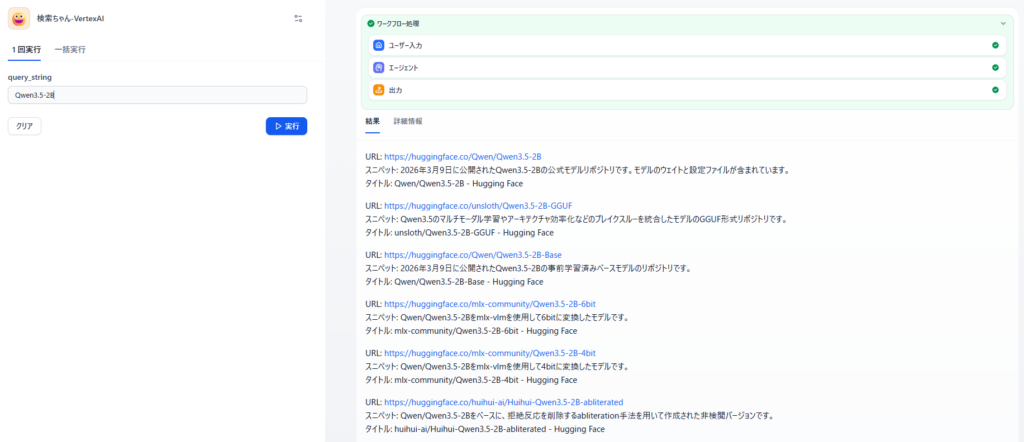Click the ユーザー入力 node icon
The height and width of the screenshot is (442, 1024).
click(x=378, y=45)
